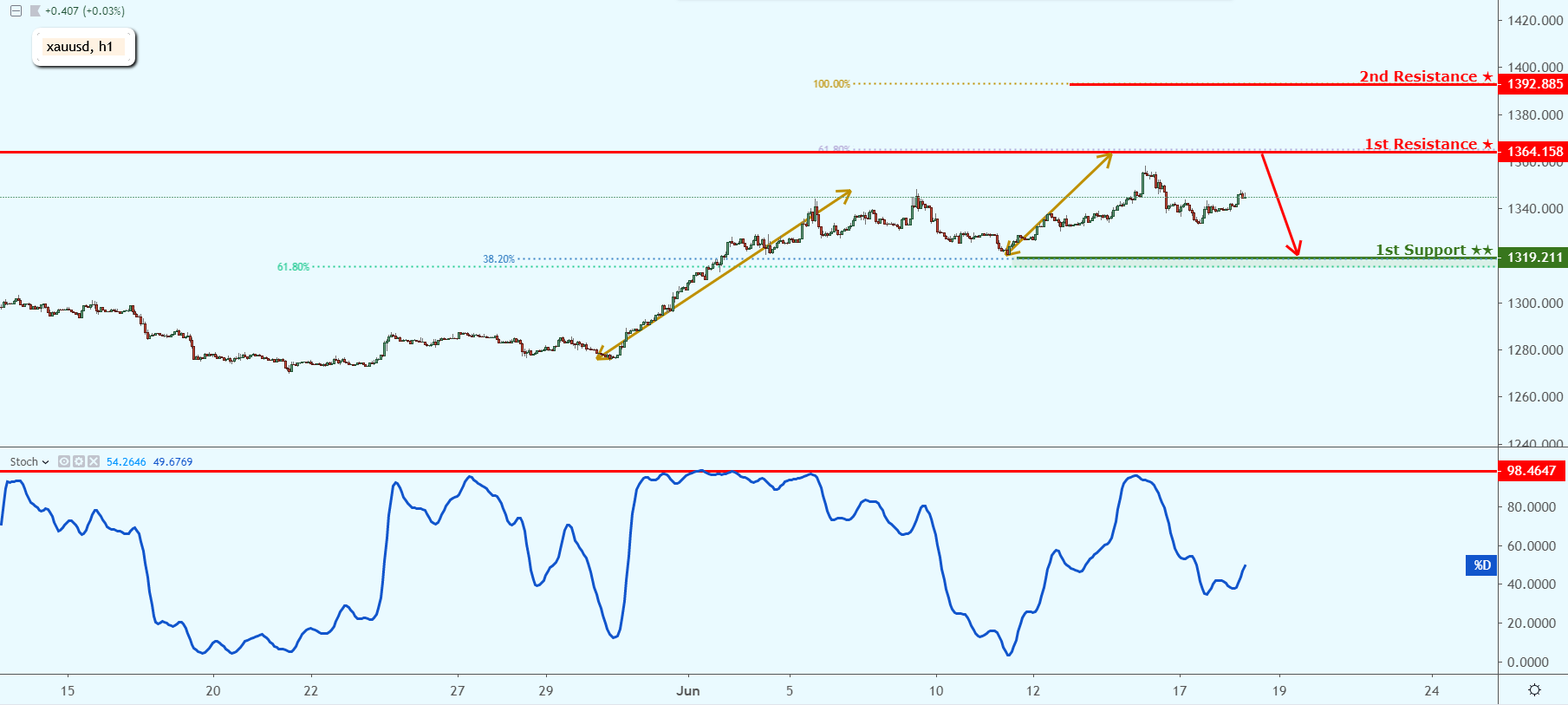Image resolution: width=1568 pixels, height=705 pixels.
Task: Click the 98.4647 stochastic level tag
Action: click(1532, 471)
